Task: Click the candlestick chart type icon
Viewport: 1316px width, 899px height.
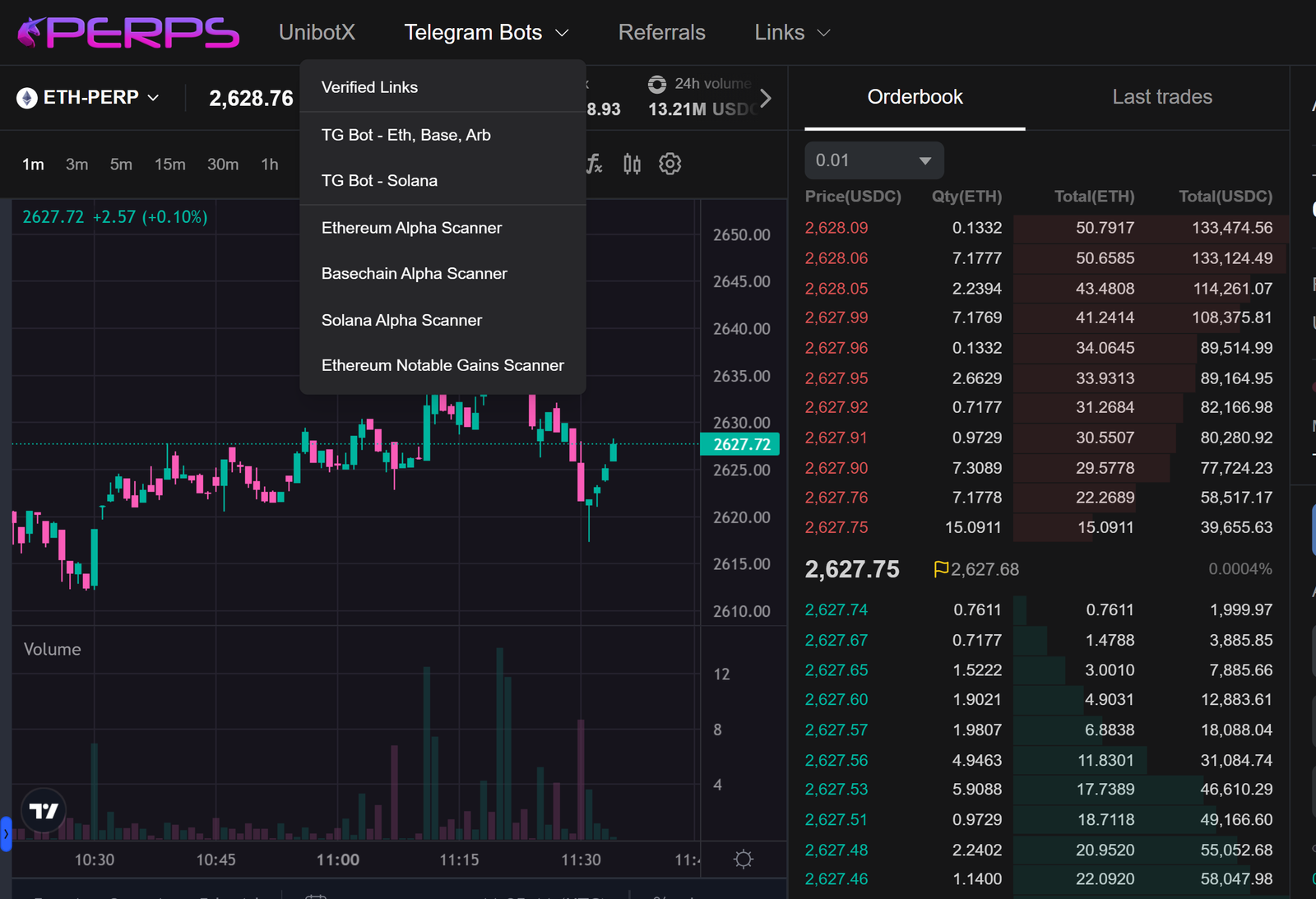Action: point(632,164)
